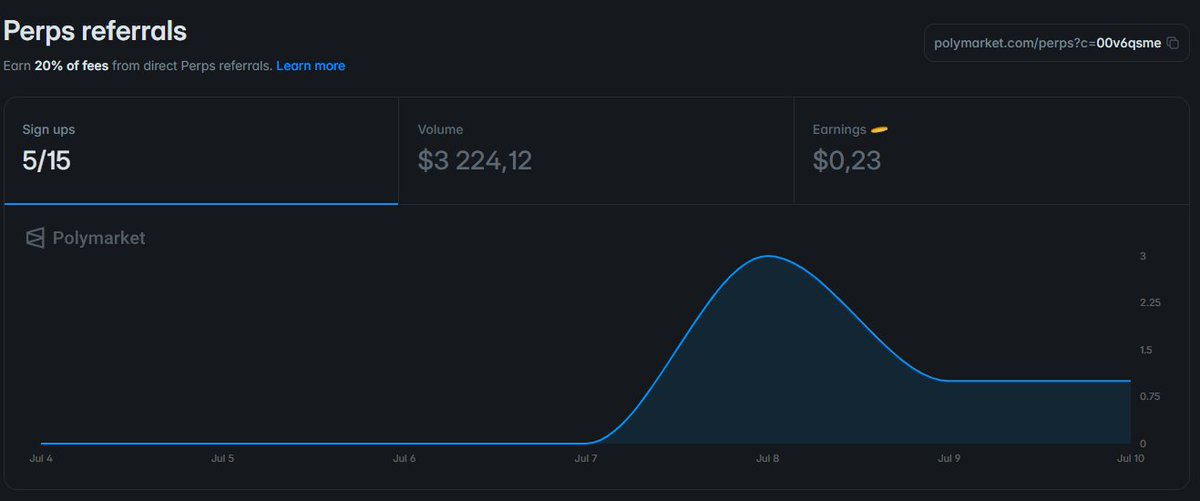This screenshot has height=501, width=1200.
Task: Switch to the Volume tab
Action: 596,151
